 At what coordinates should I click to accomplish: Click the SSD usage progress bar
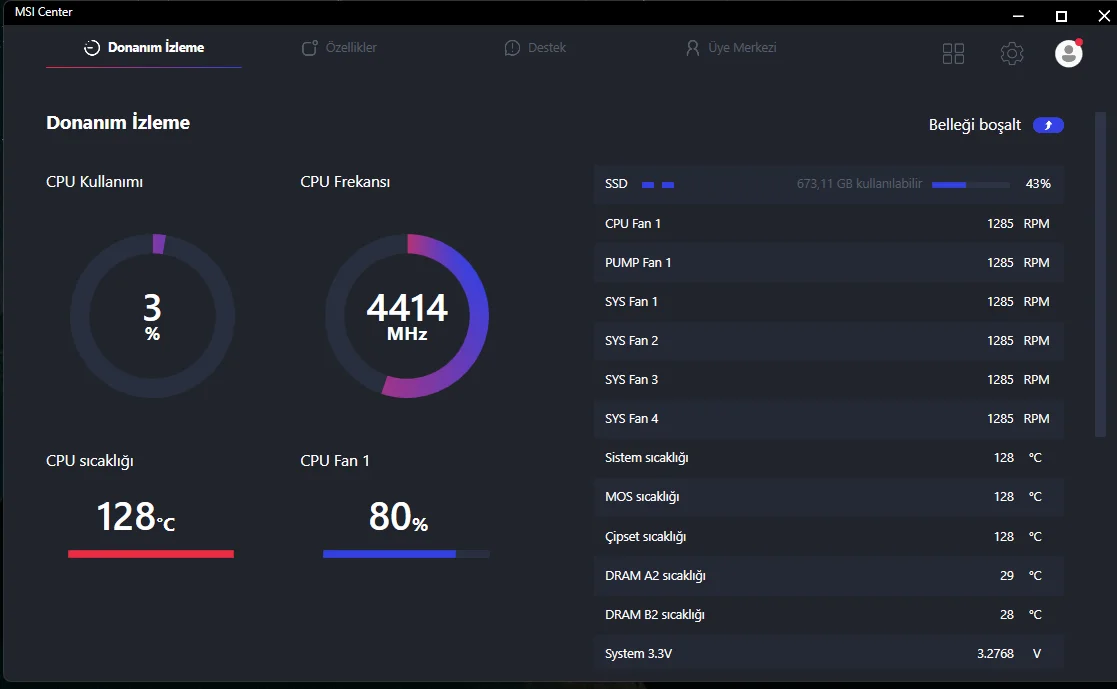pos(970,185)
